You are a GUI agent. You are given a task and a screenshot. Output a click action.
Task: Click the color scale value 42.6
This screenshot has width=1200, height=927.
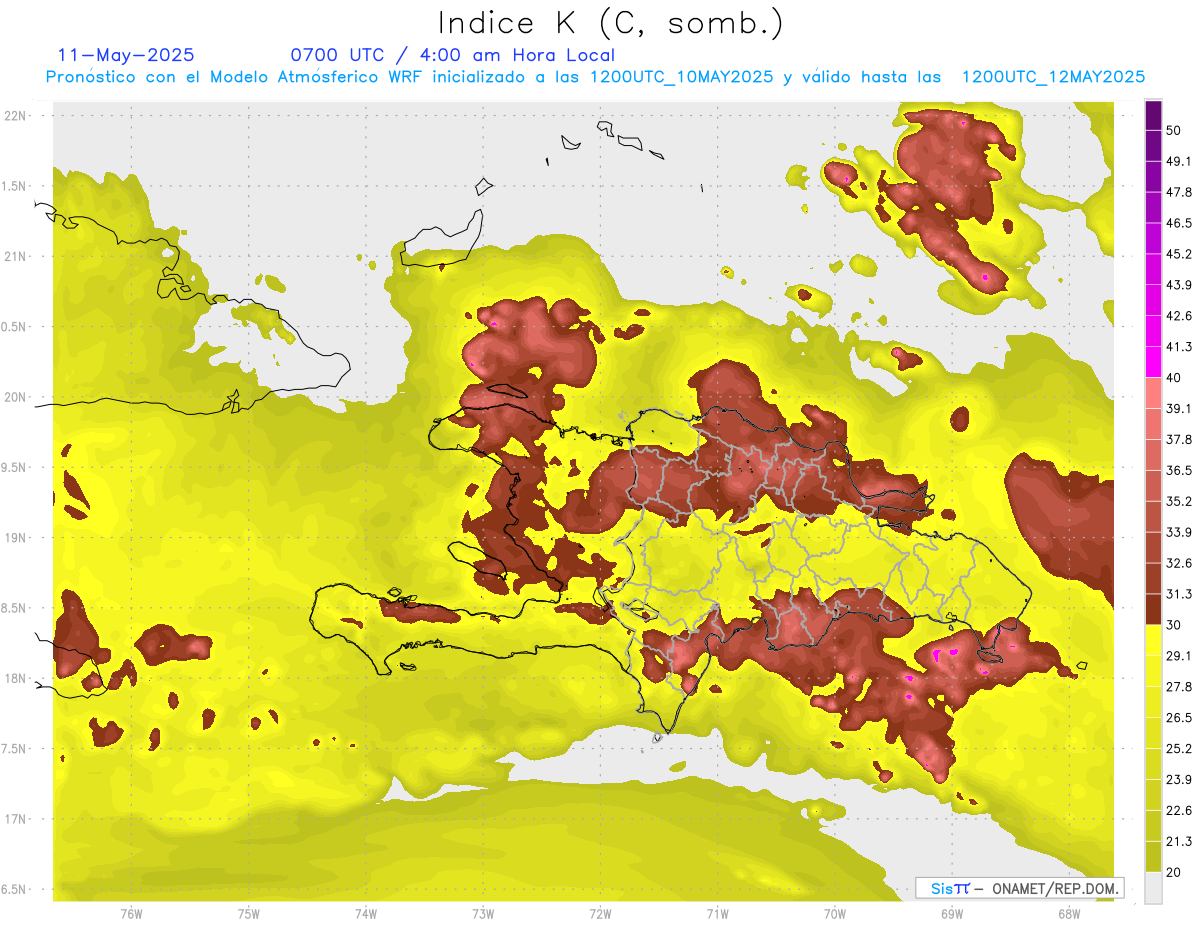[1178, 316]
